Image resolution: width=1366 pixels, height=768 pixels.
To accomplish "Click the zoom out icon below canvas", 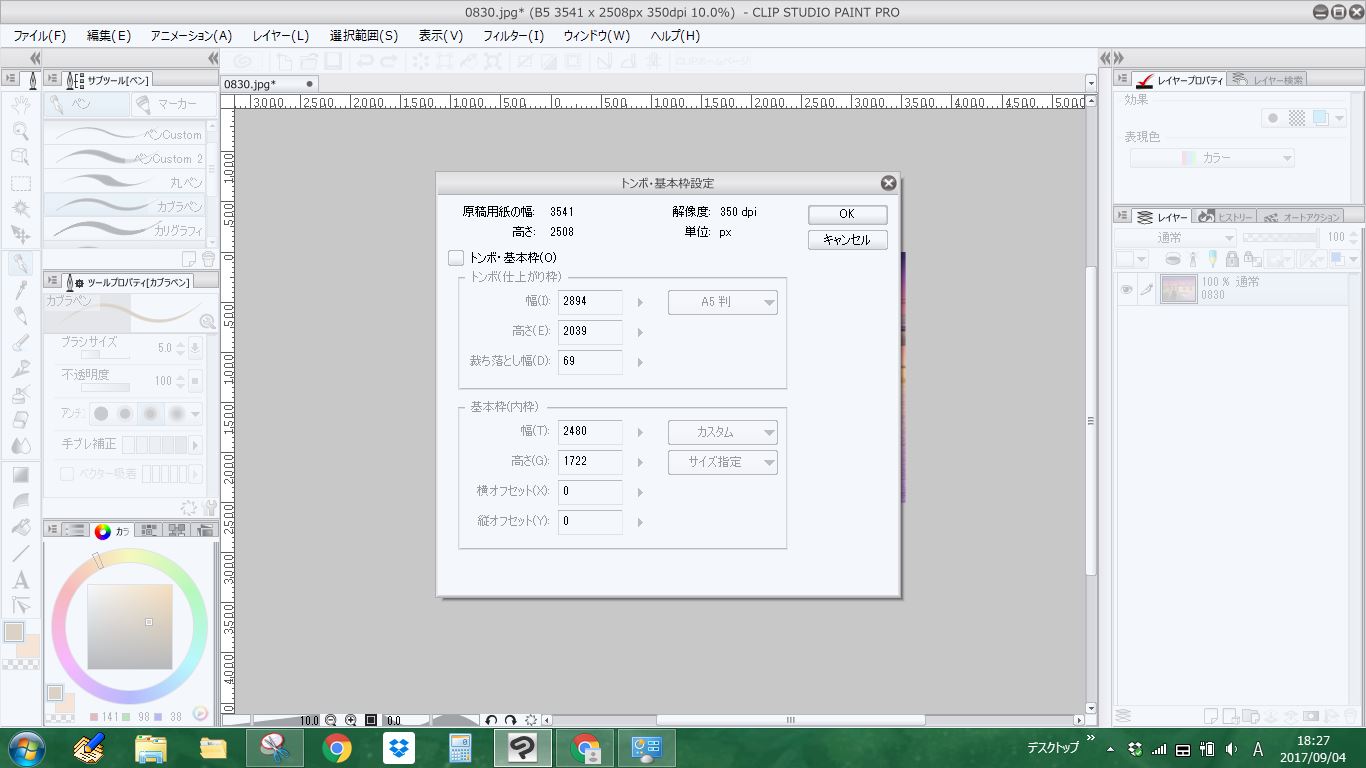I will pyautogui.click(x=331, y=720).
